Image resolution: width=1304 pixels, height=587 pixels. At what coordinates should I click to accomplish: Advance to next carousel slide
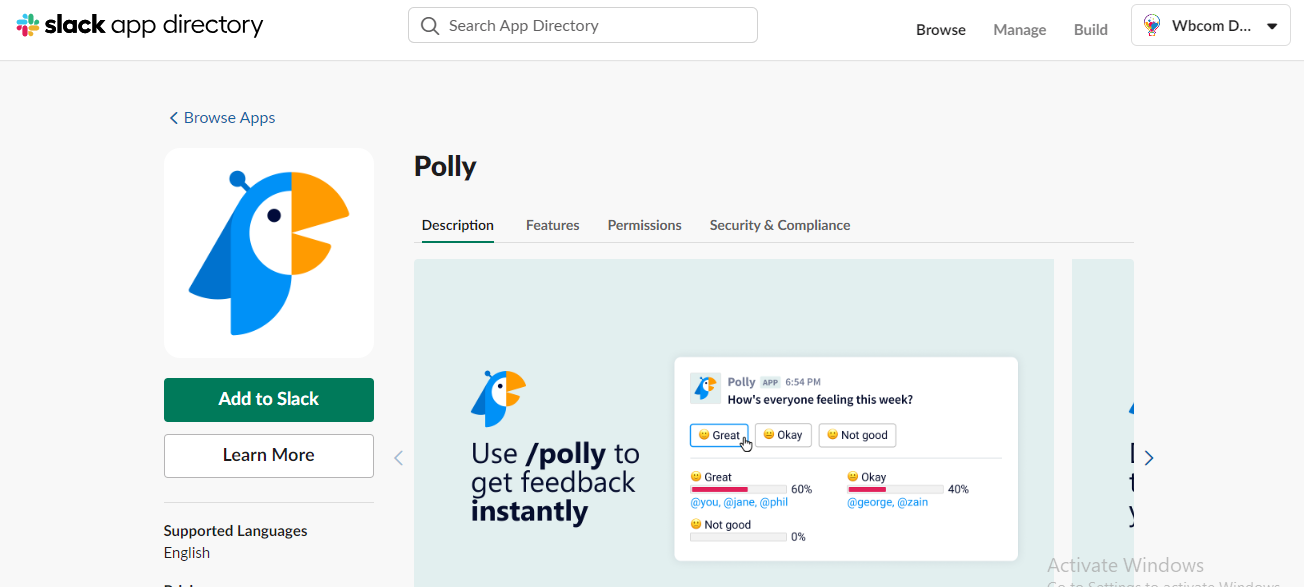click(1149, 458)
